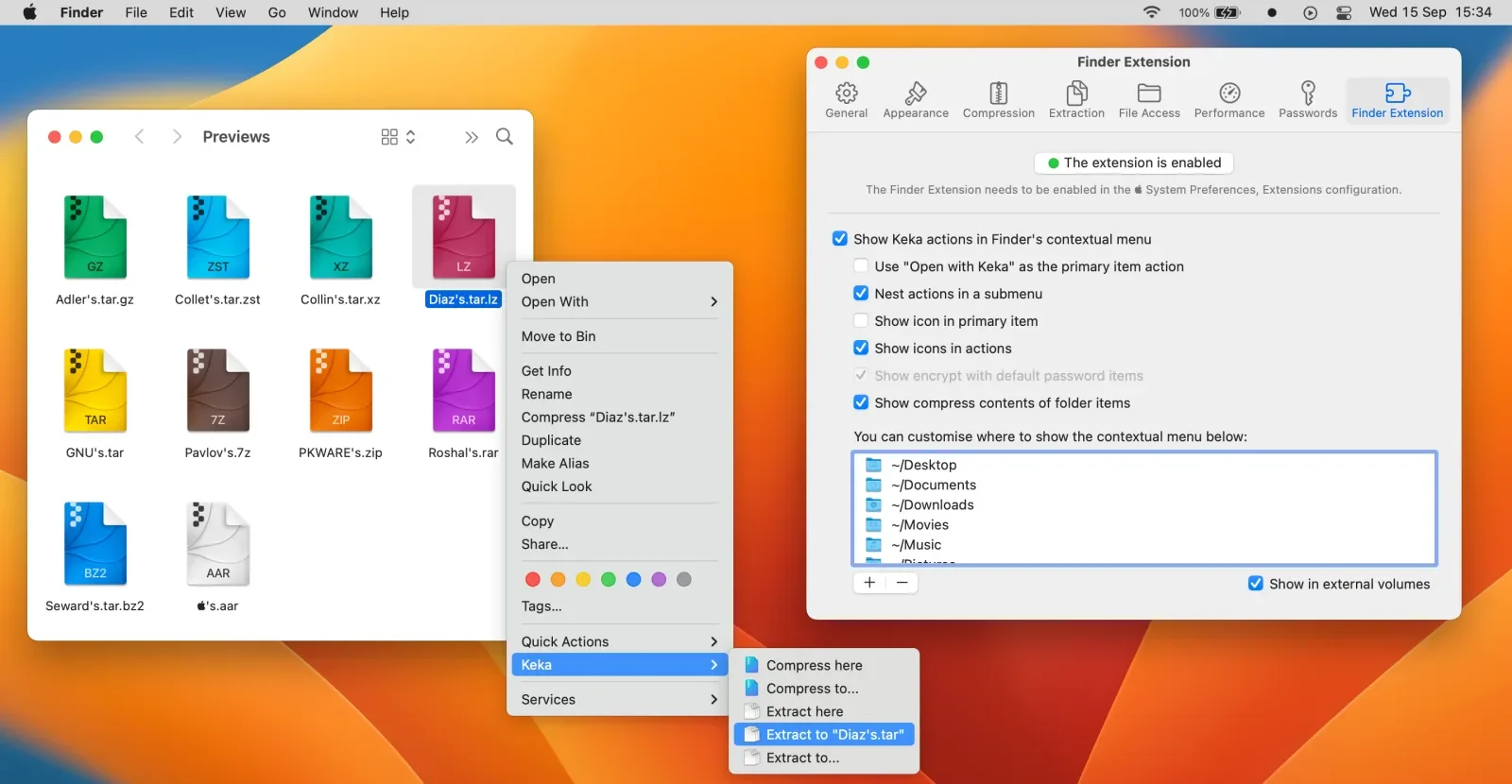This screenshot has width=1512, height=784.
Task: Enable Use "Open with Keka" as primary action
Action: point(861,266)
